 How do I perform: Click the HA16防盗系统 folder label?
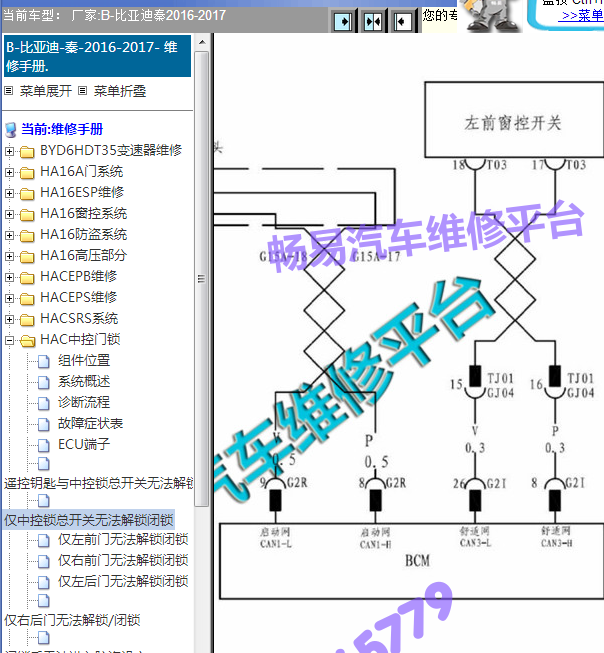83,234
